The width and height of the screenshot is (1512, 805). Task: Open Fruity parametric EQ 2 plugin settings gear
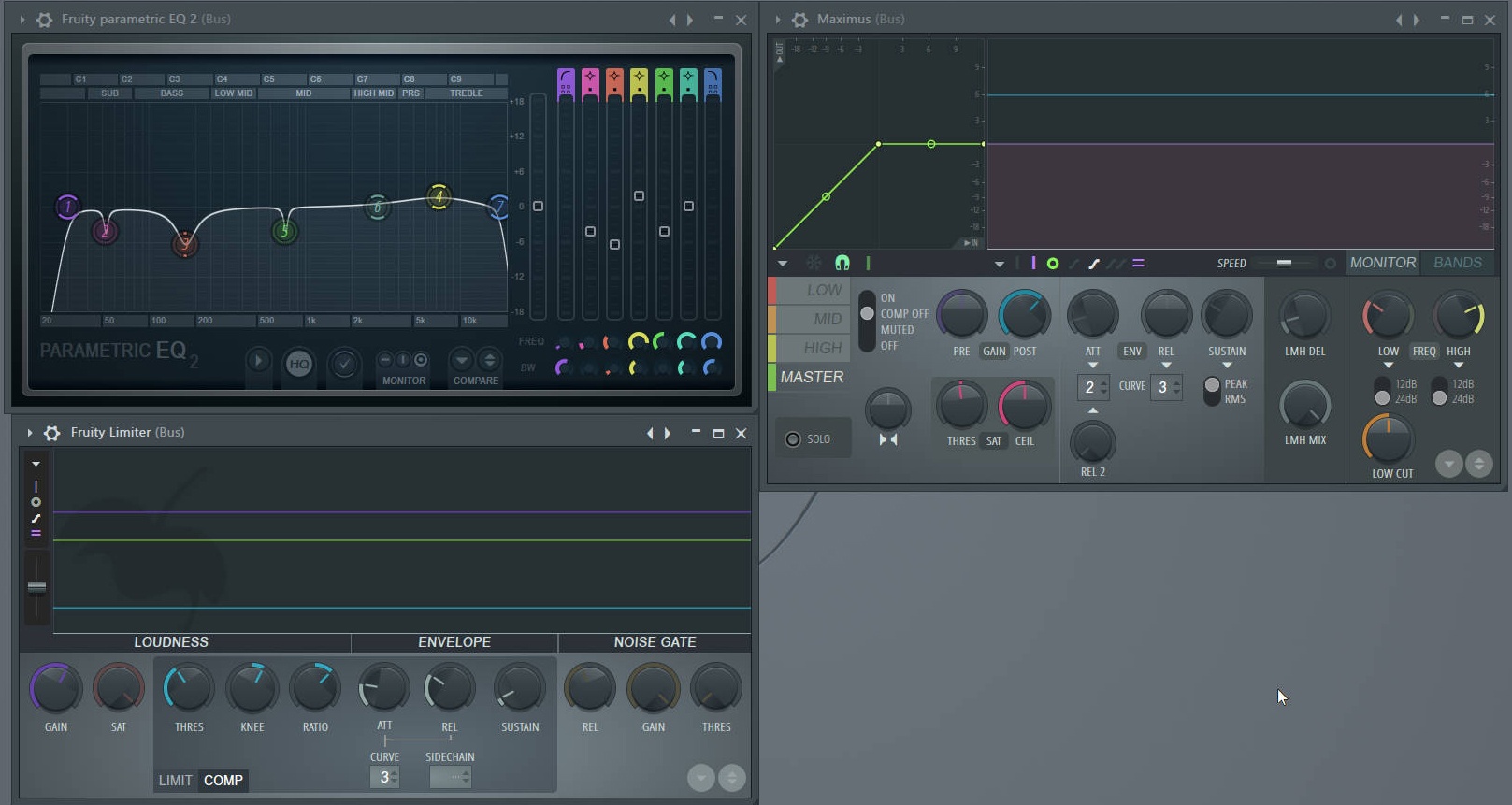click(44, 19)
